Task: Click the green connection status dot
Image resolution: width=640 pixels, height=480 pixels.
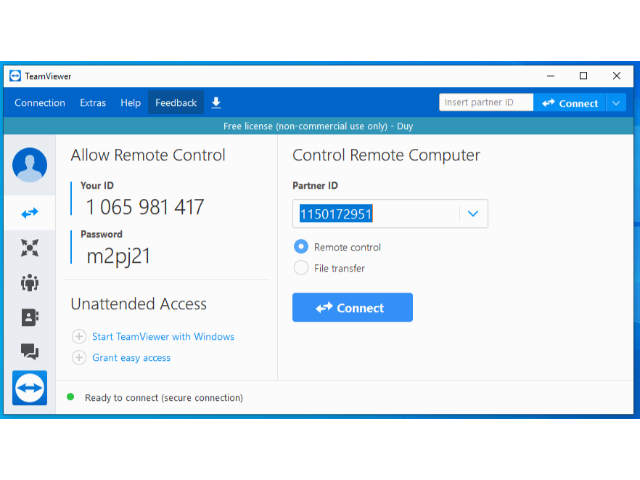Action: click(x=70, y=397)
